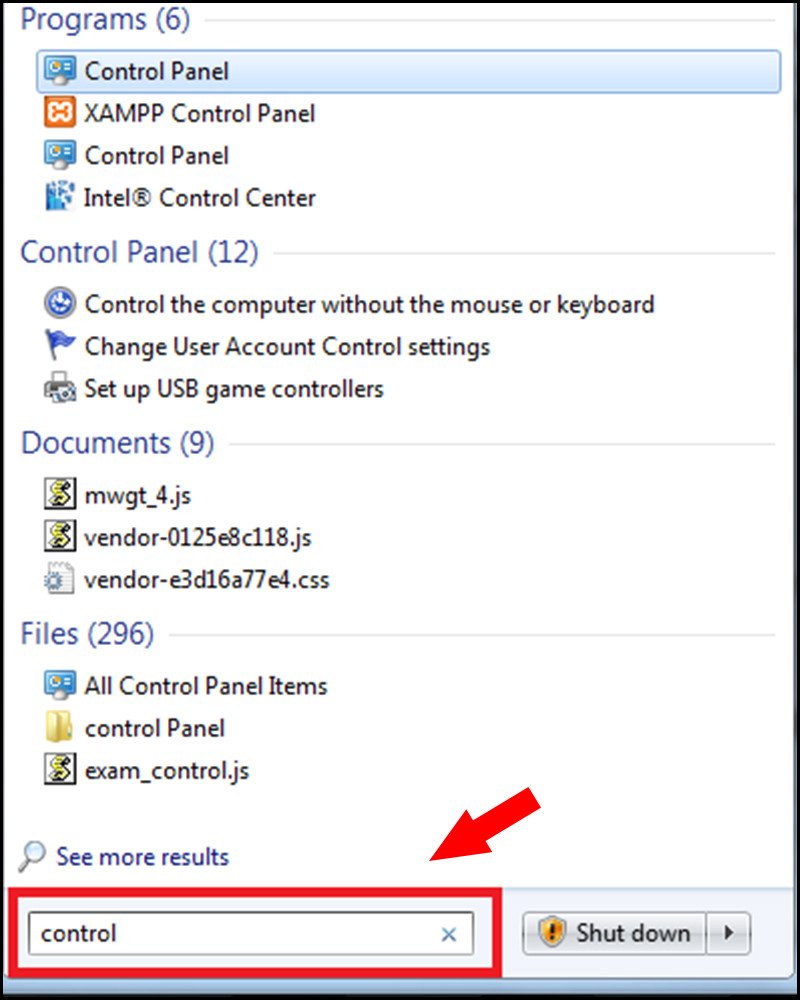Open Set up USB game controllers
The height and width of the screenshot is (1000, 800).
point(230,389)
